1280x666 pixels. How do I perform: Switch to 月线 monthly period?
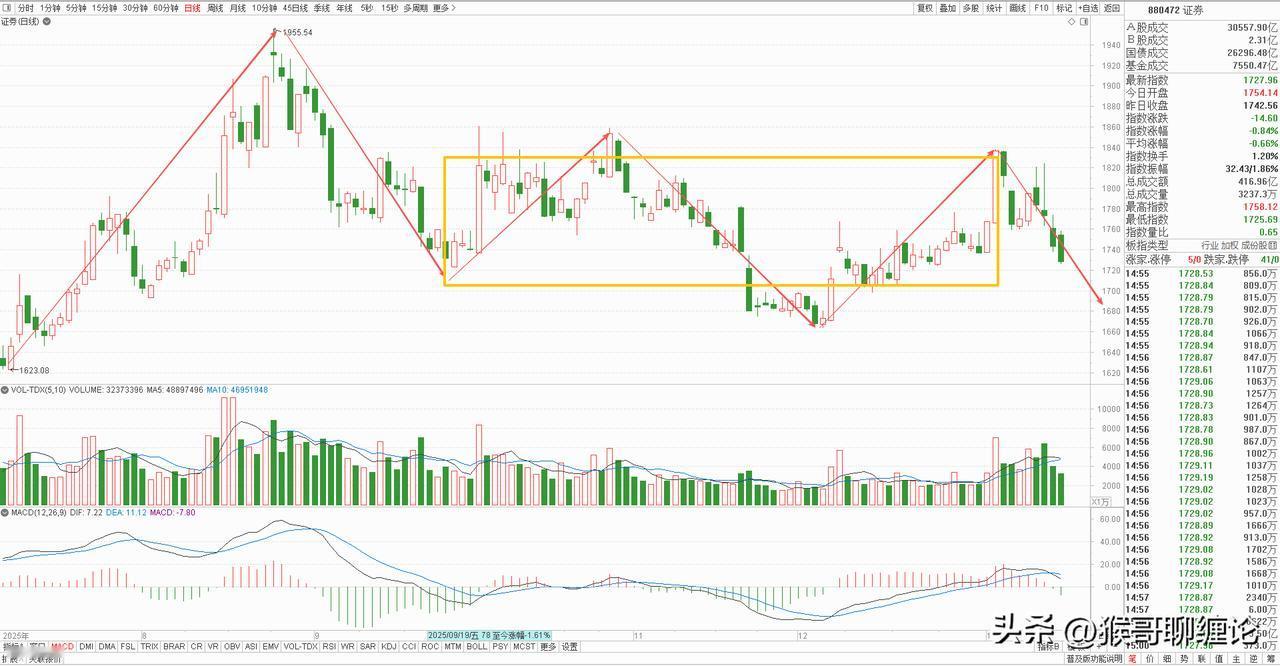[x=238, y=8]
